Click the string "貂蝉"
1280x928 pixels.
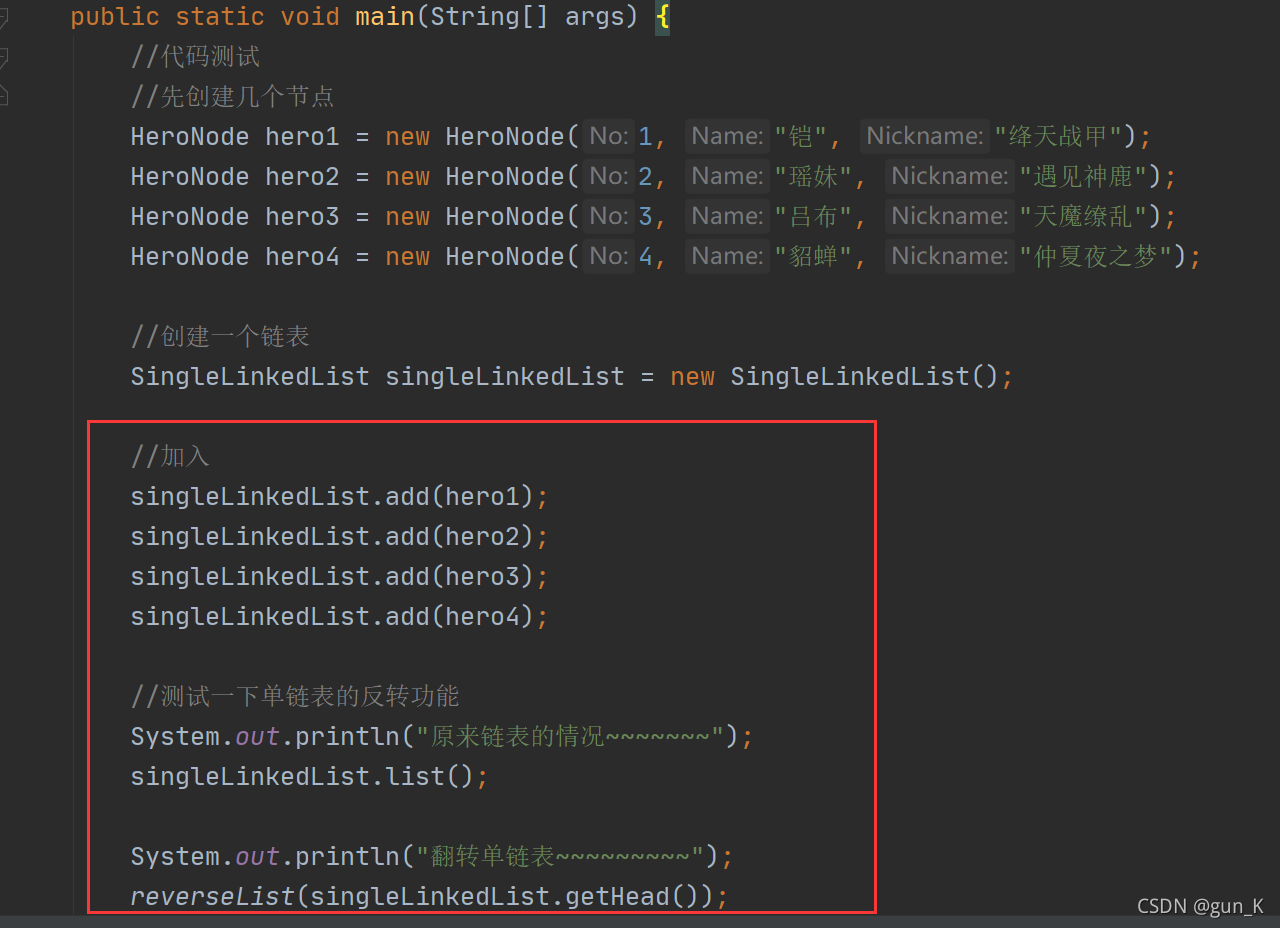(812, 257)
